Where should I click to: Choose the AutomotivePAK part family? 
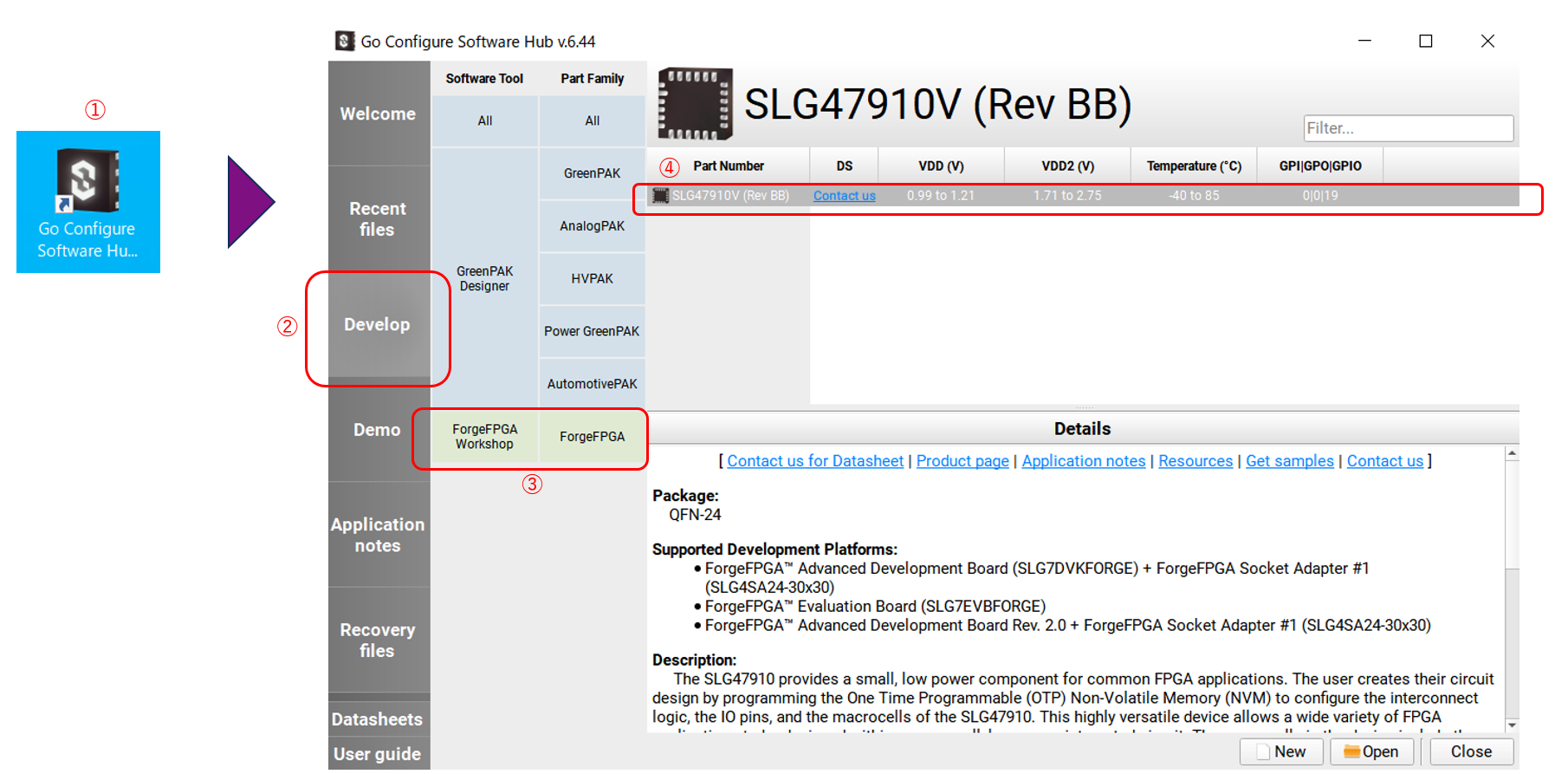[x=593, y=384]
